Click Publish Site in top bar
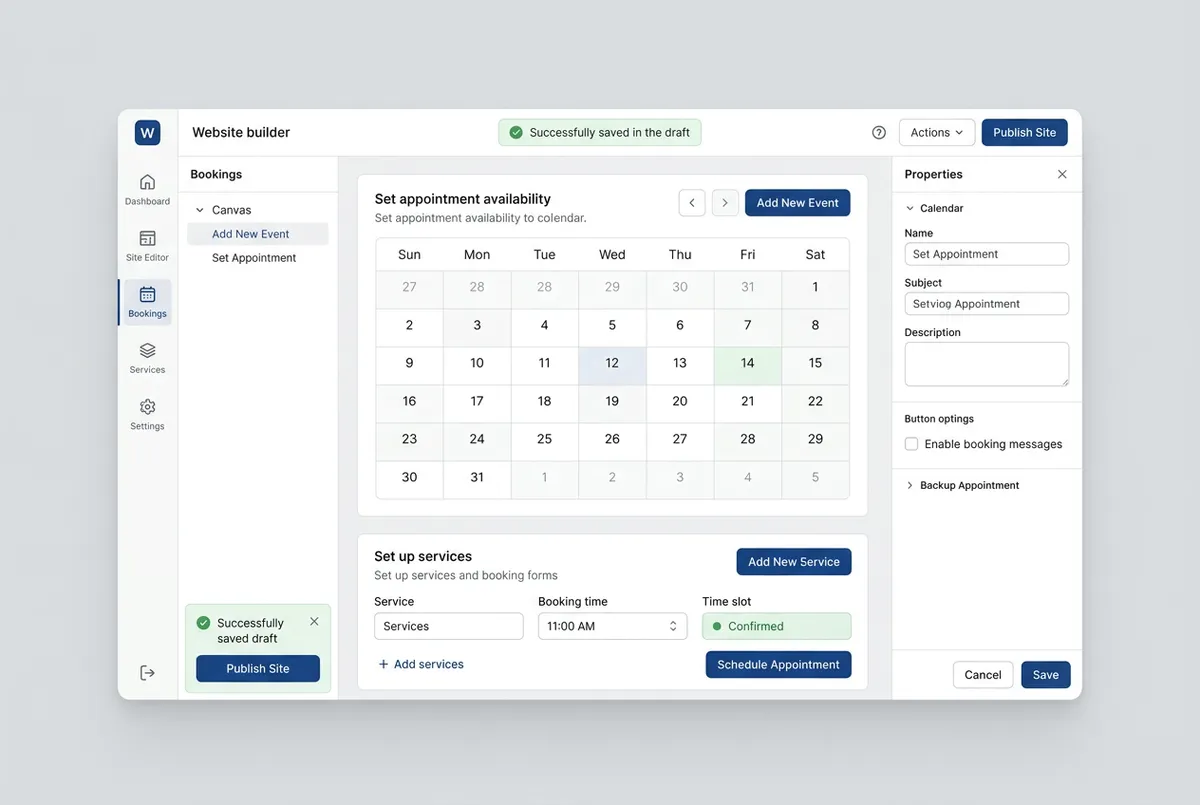Image resolution: width=1200 pixels, height=805 pixels. (1025, 132)
